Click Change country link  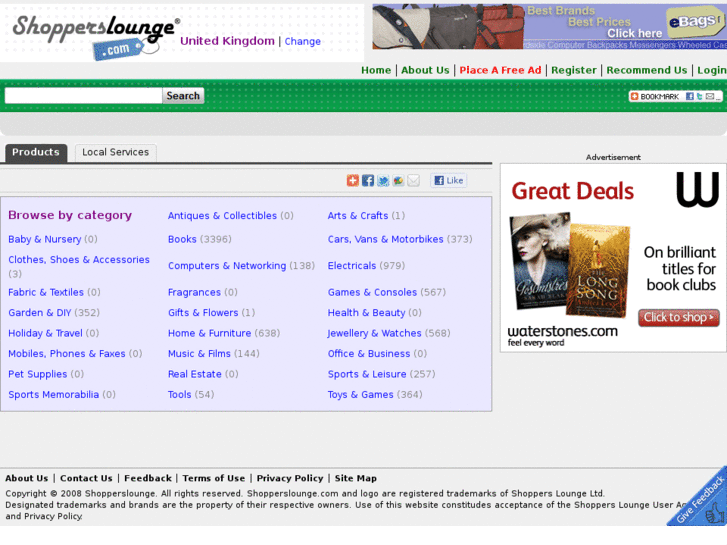click(302, 41)
